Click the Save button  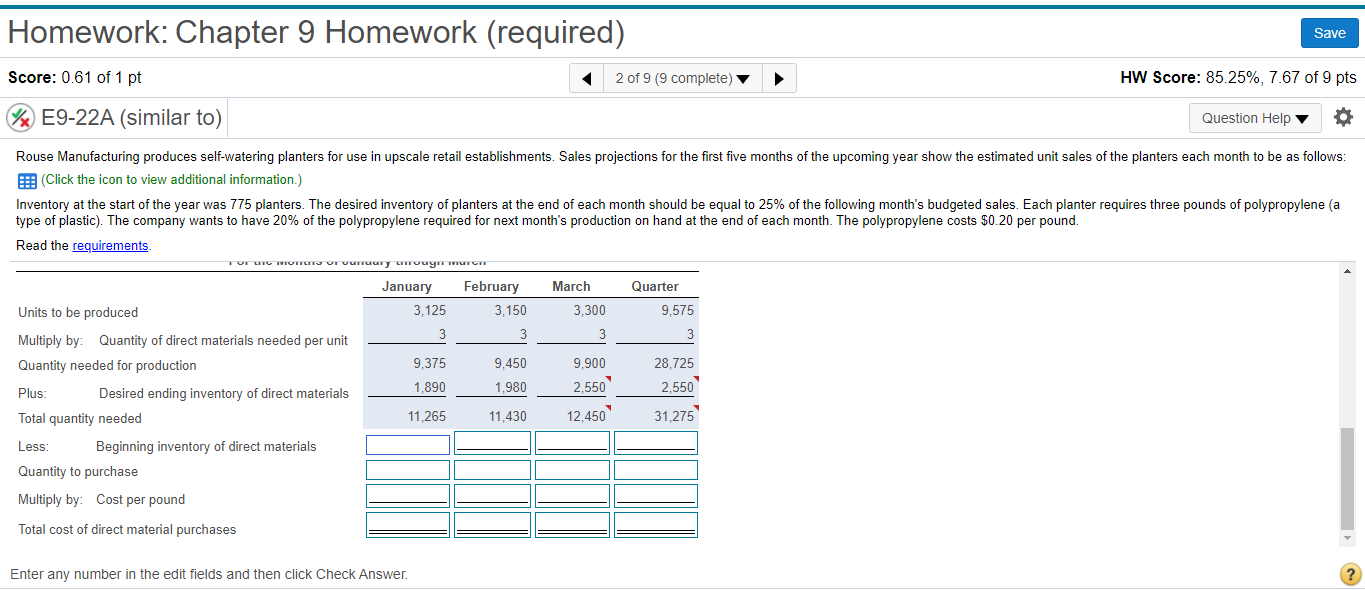click(1329, 32)
